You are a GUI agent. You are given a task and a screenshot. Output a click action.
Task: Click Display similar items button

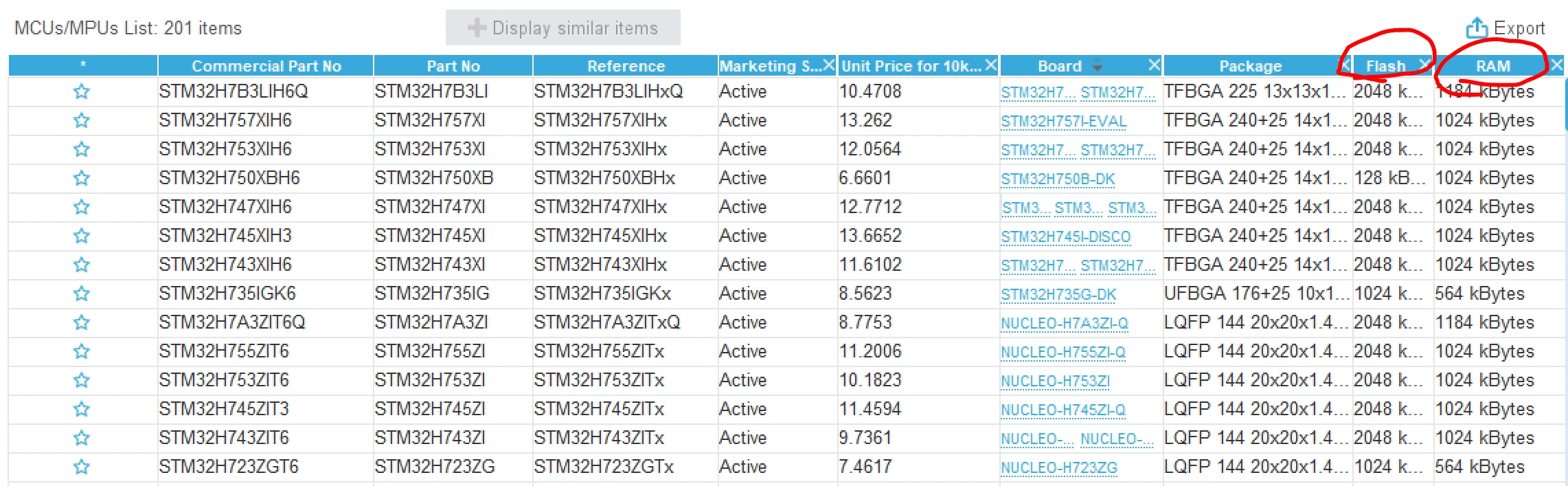click(563, 27)
